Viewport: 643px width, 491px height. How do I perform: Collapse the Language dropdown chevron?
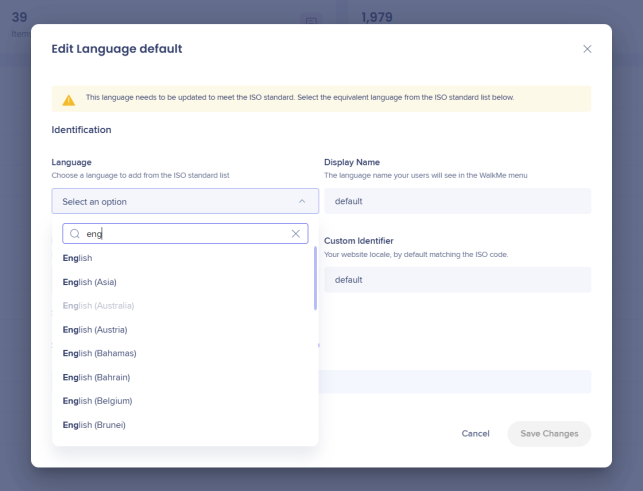pos(302,201)
